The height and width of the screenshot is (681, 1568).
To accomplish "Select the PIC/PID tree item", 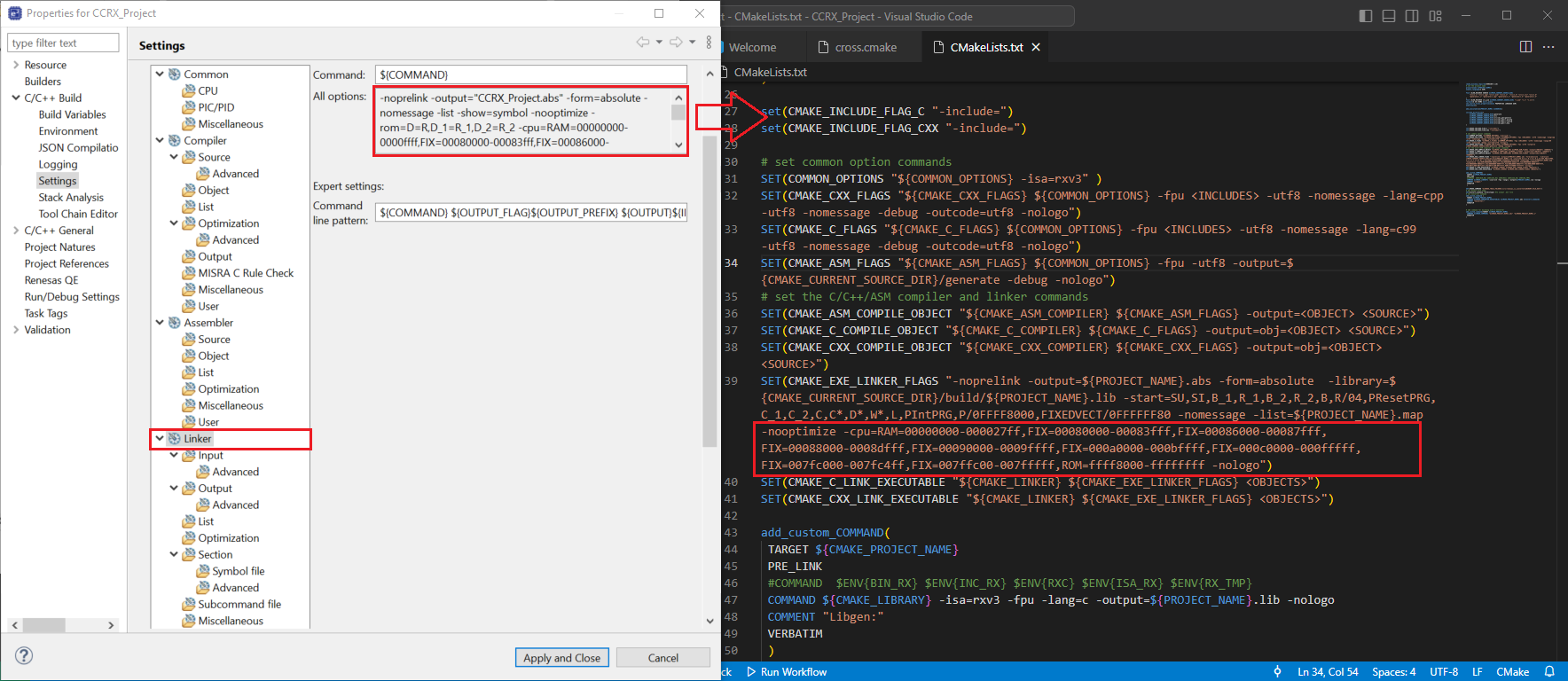I will (x=216, y=107).
